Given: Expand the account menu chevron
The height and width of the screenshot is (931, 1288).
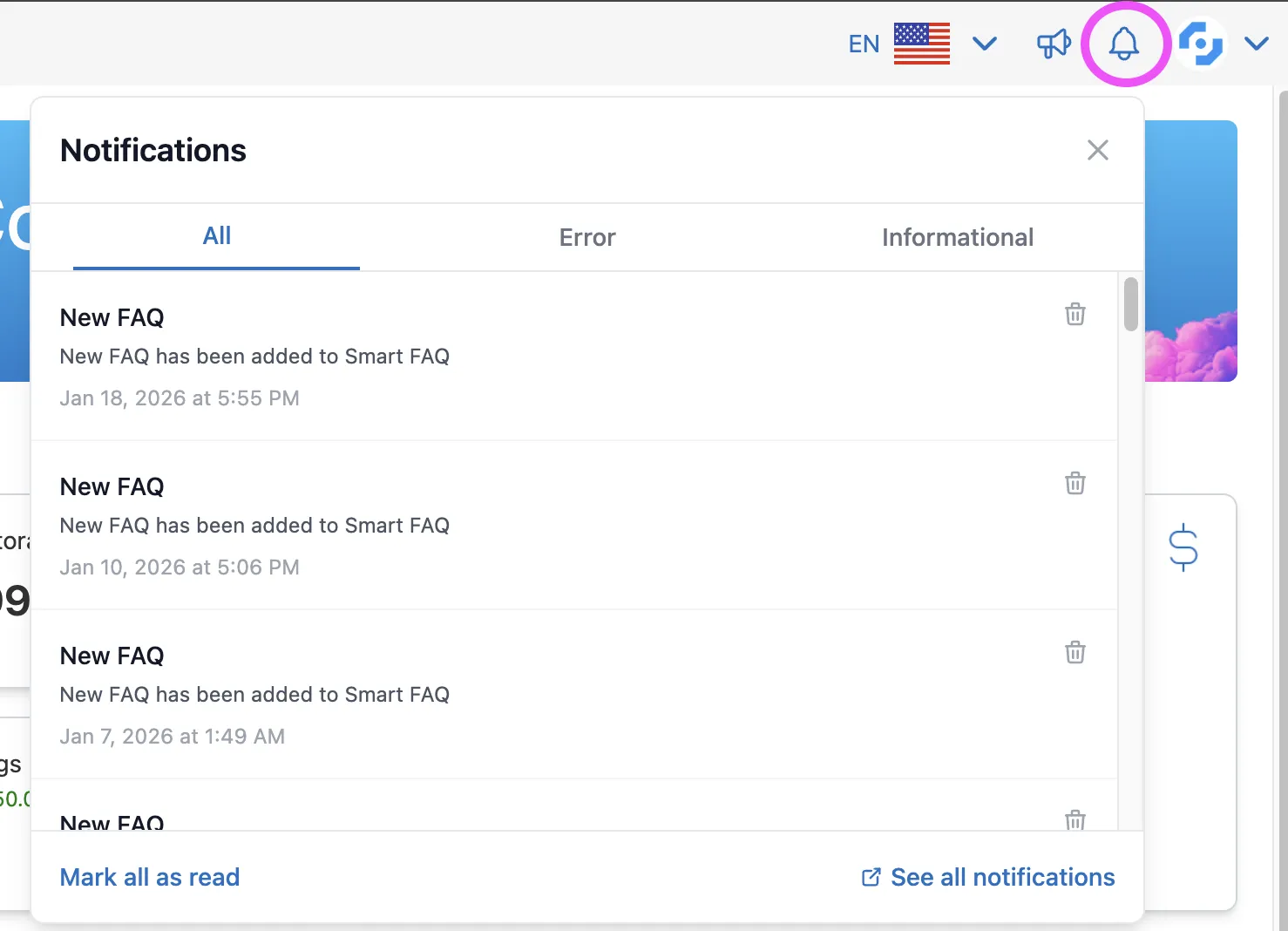Looking at the screenshot, I should point(1256,44).
